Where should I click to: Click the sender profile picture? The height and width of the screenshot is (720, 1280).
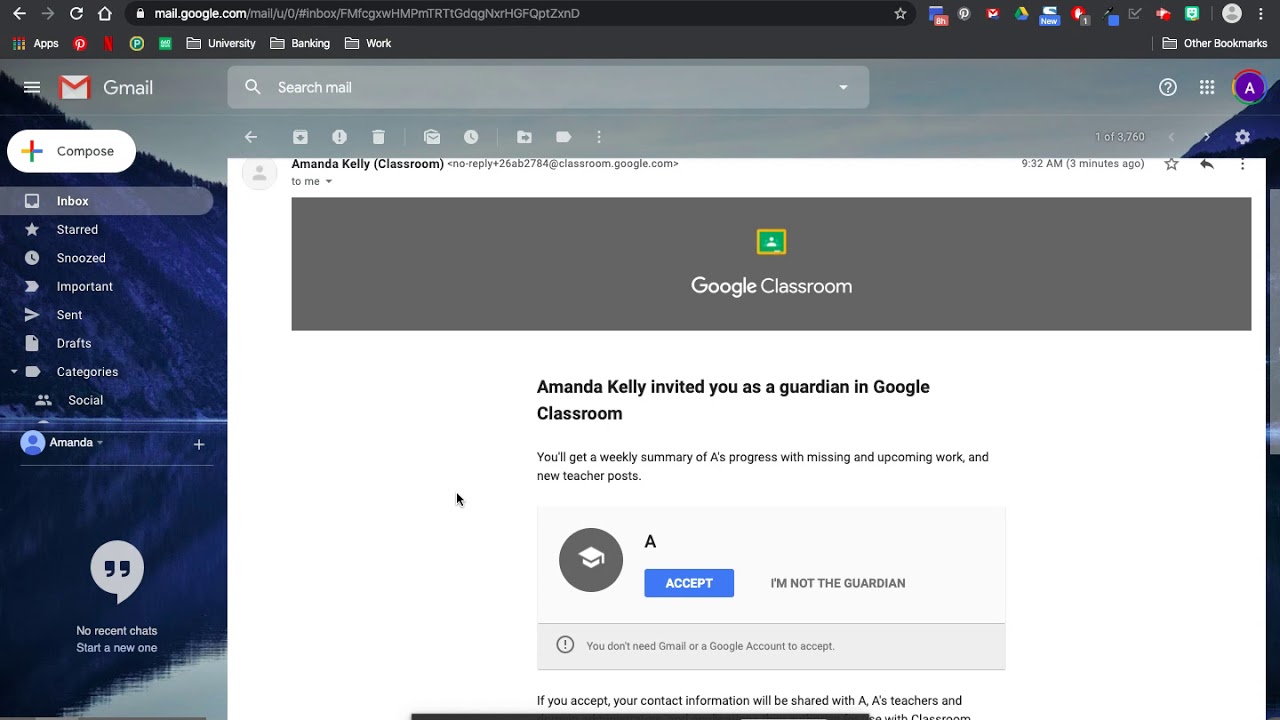[x=259, y=173]
